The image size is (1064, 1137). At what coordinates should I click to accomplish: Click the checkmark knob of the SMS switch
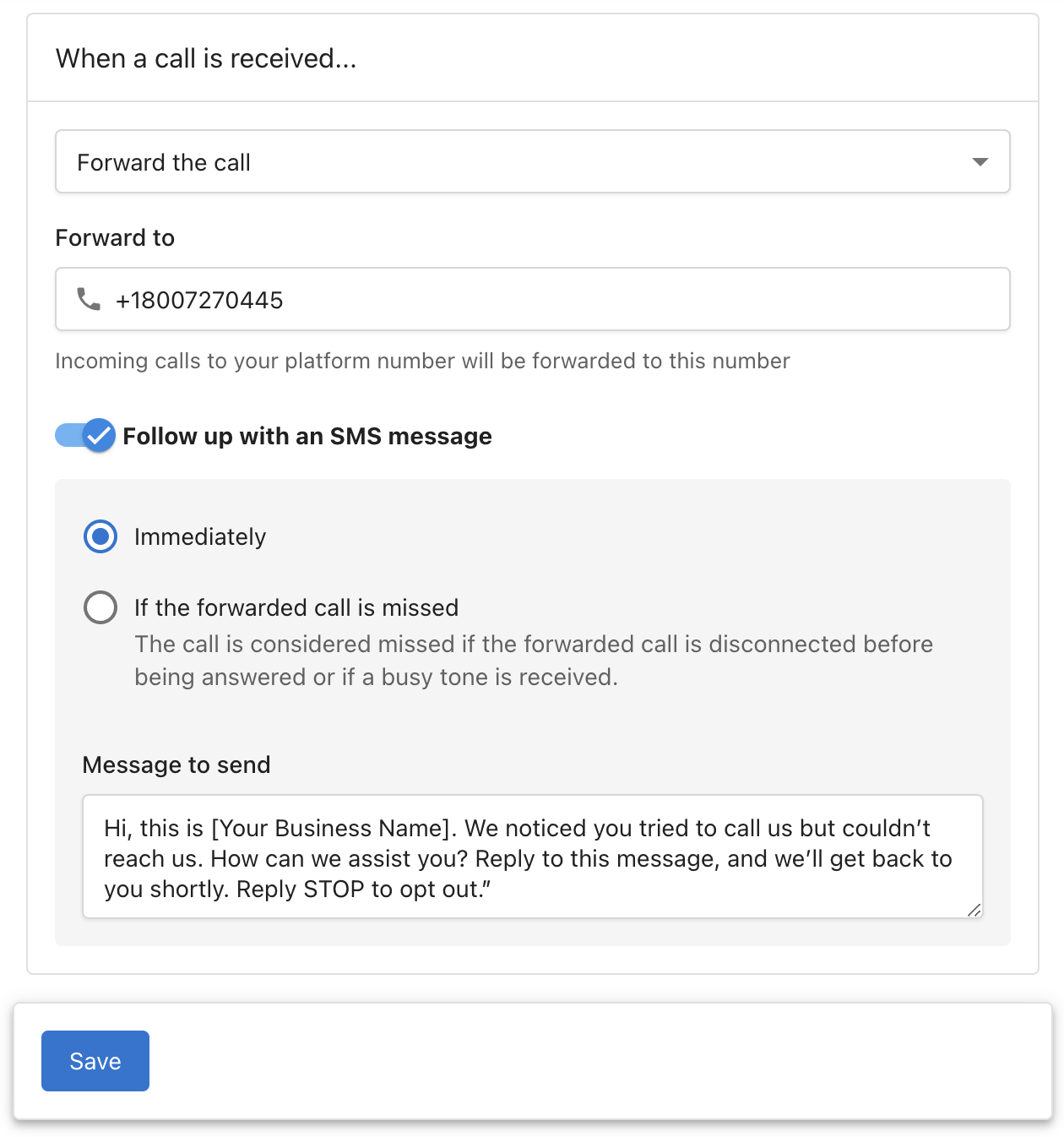click(x=99, y=436)
